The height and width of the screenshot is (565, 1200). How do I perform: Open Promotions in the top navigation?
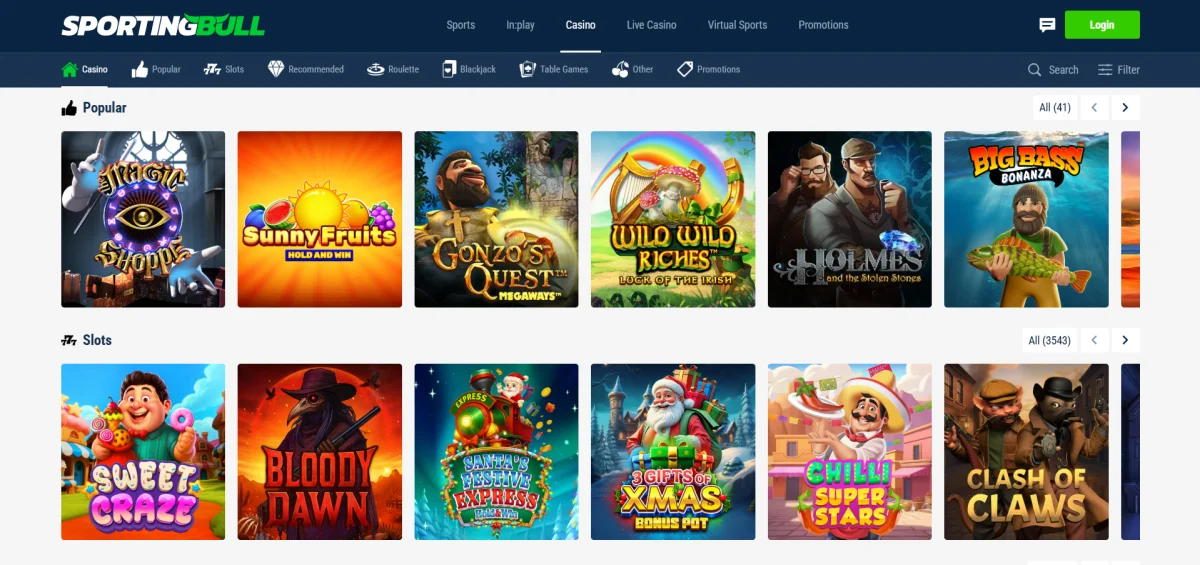click(x=823, y=25)
